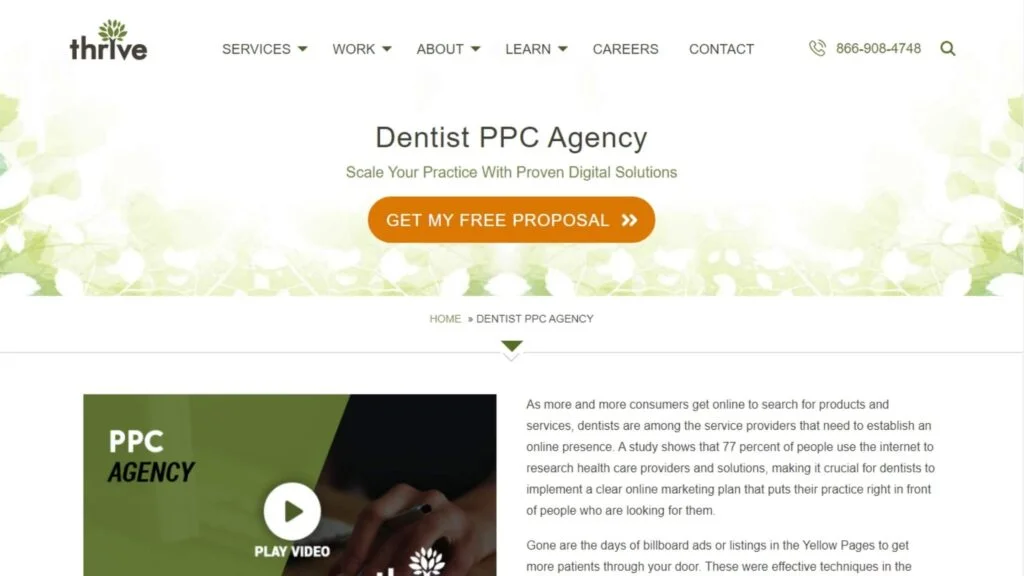Select the About menu label
The image size is (1024, 576).
coord(440,49)
